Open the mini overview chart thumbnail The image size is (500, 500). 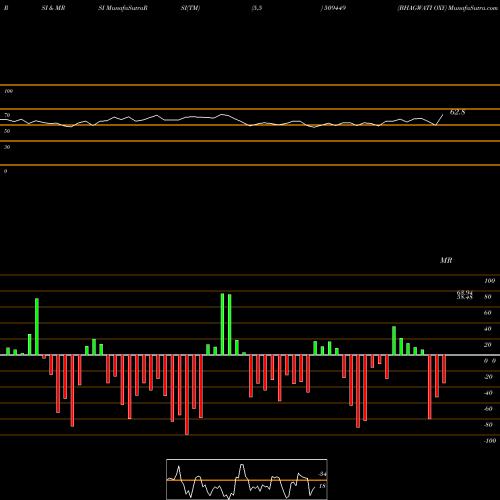(247, 479)
